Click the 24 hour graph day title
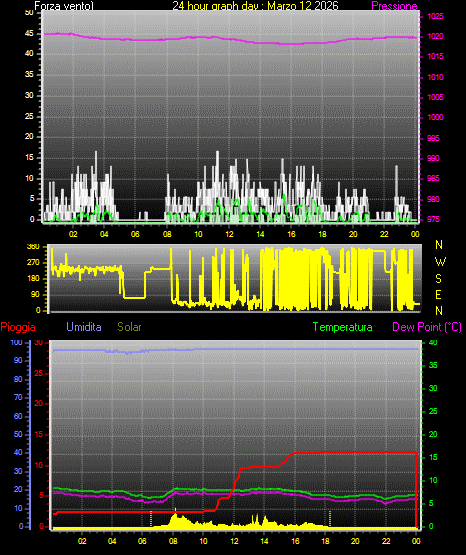This screenshot has width=466, height=555. (255, 5)
